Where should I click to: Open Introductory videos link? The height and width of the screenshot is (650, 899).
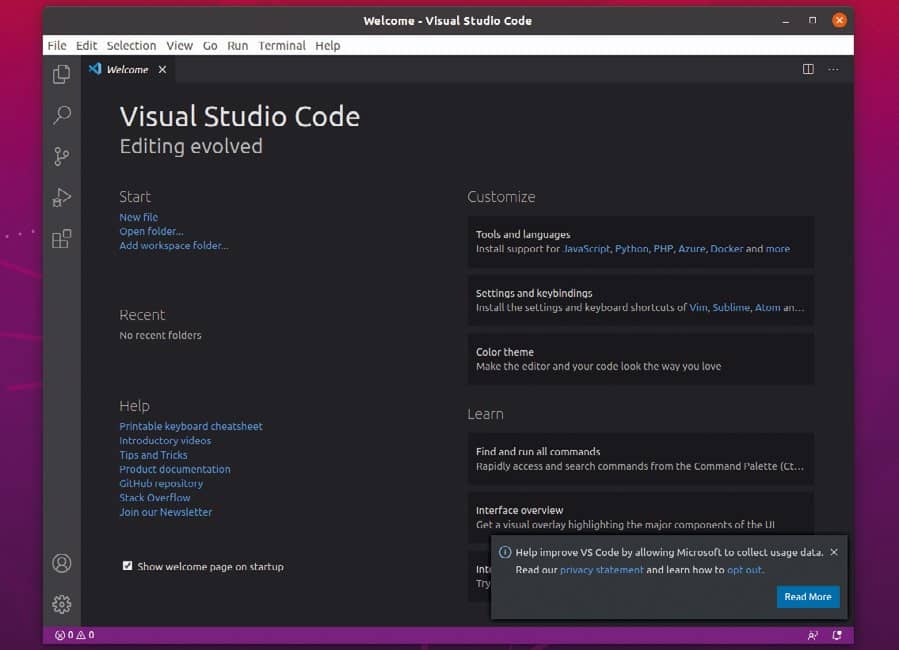pos(165,440)
